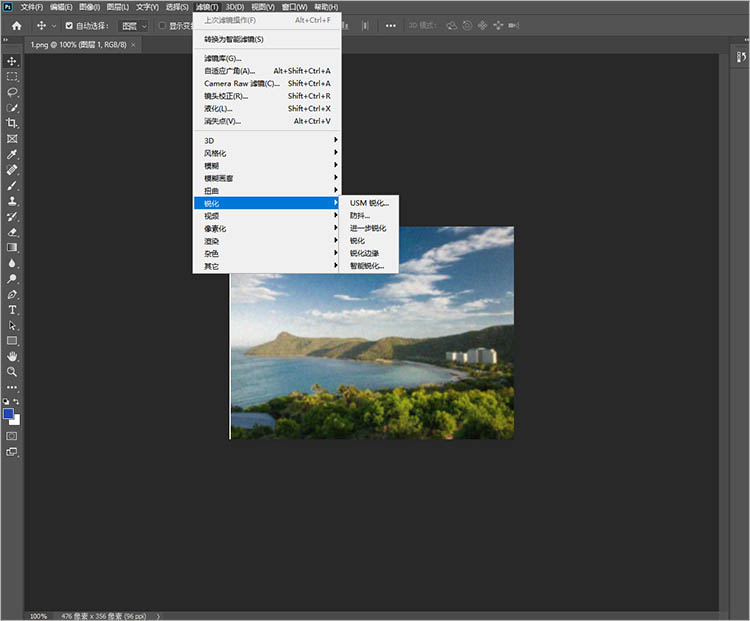This screenshot has height=621, width=750.
Task: Open collapsed right panel icon
Action: coord(741,57)
